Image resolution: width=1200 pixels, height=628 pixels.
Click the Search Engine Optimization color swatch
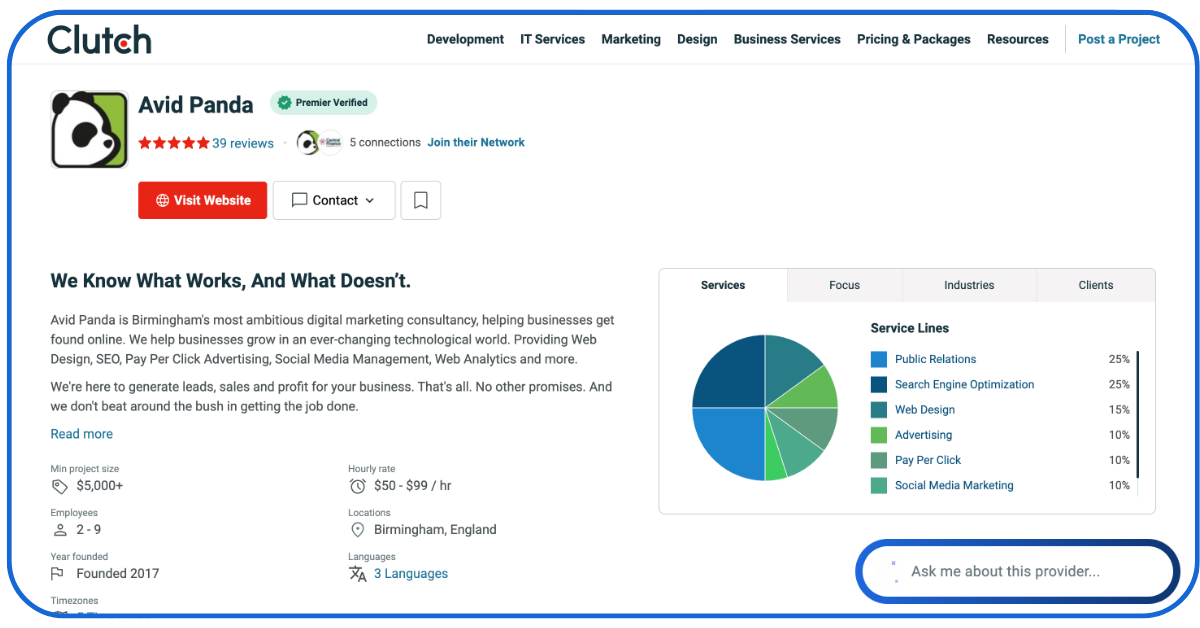[x=879, y=384]
